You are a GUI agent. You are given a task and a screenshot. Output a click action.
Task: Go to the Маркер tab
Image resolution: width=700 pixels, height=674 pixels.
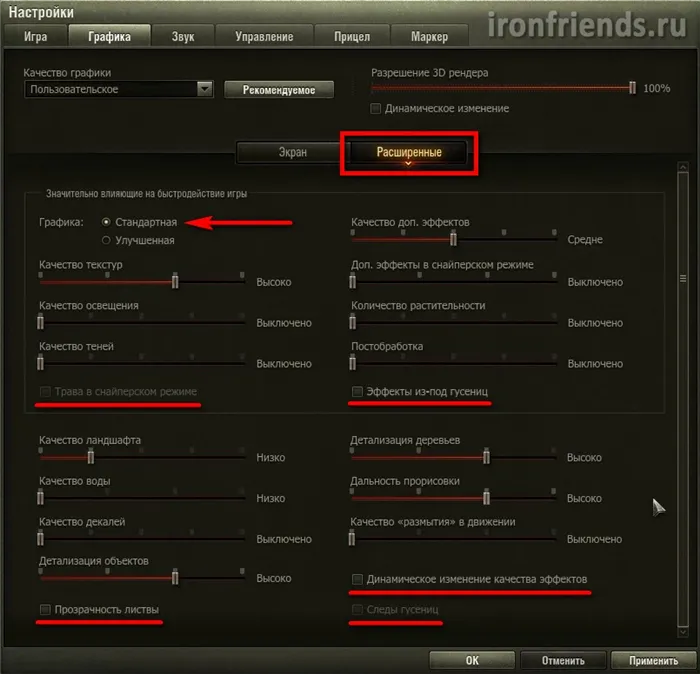[429, 37]
